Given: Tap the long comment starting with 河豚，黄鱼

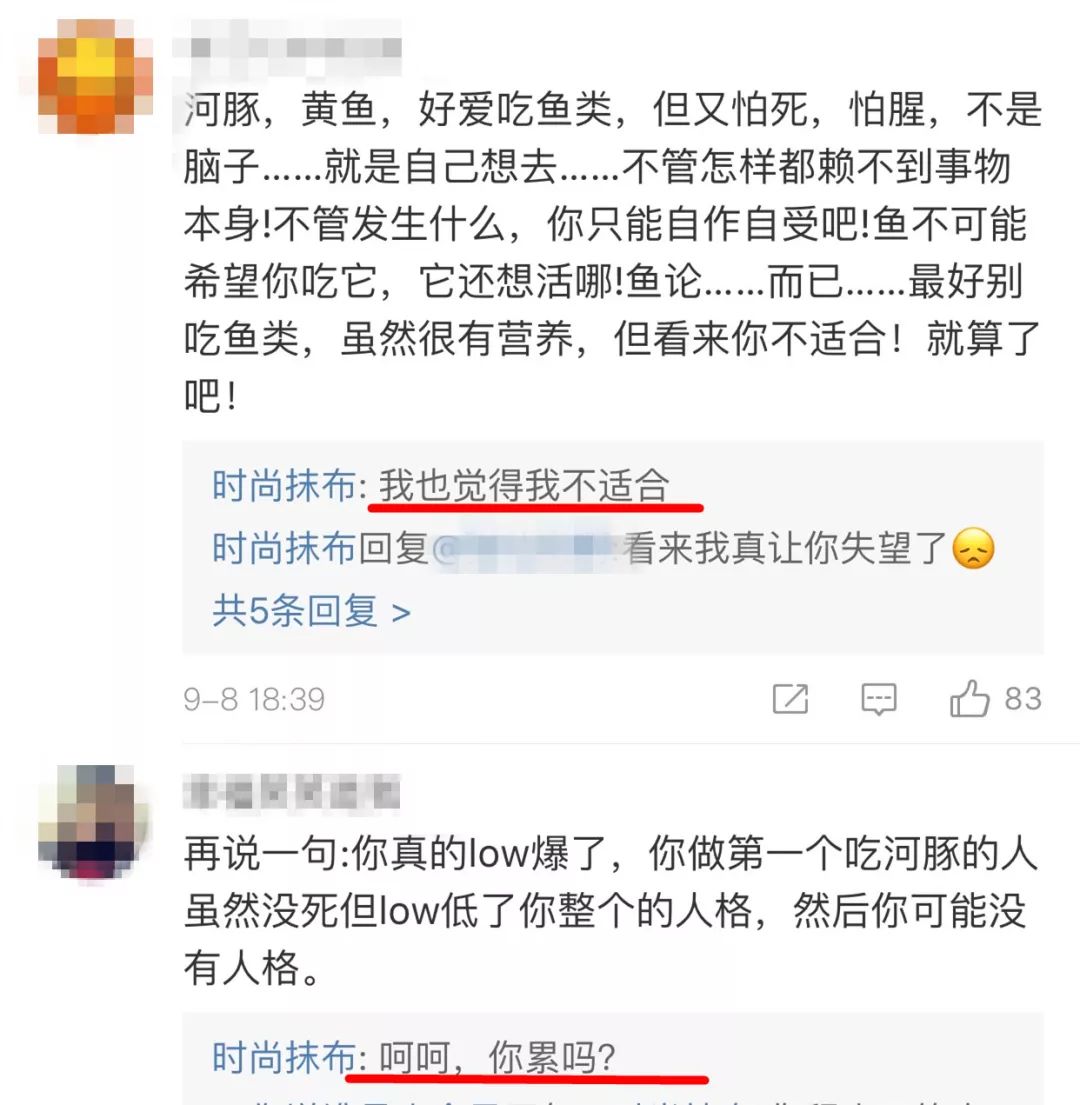Looking at the screenshot, I should tap(612, 252).
